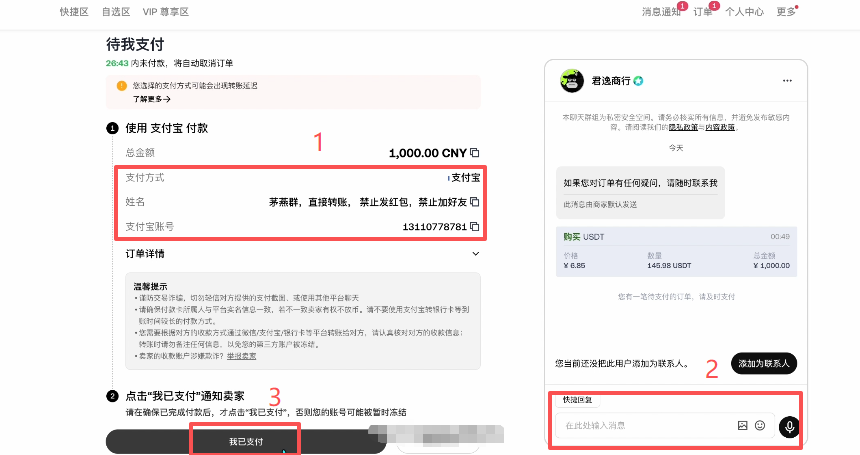This screenshot has width=860, height=455.
Task: Click the ¥ 6.85 price value
Action: tap(574, 265)
